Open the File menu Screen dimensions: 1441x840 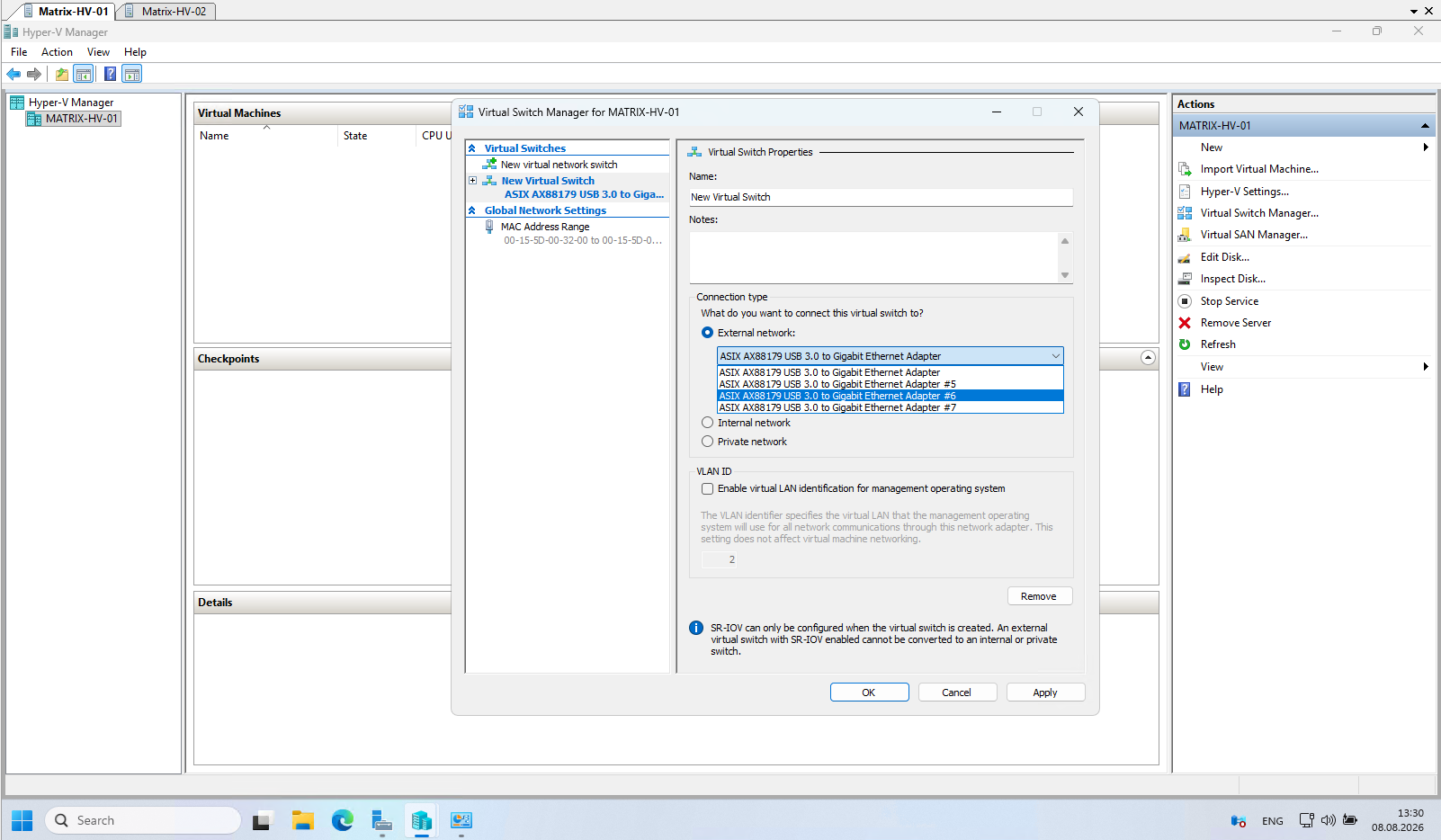[x=19, y=52]
